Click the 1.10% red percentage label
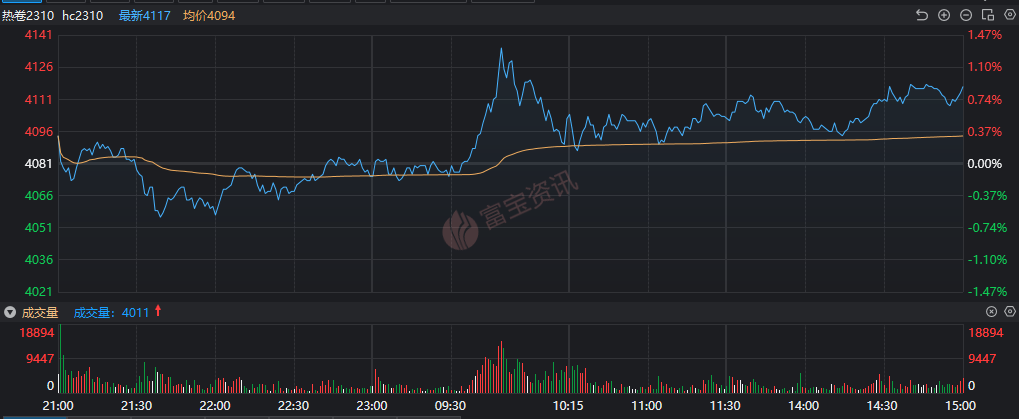The image size is (1019, 419). tap(985, 67)
